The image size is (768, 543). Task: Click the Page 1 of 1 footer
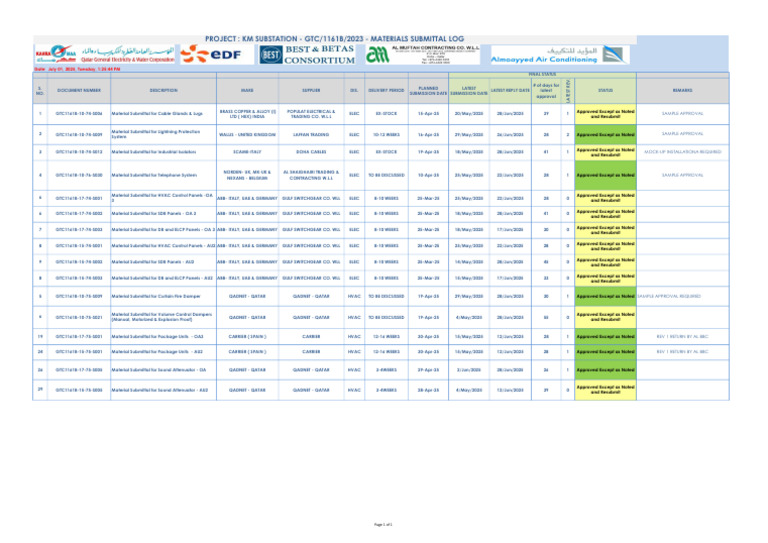(x=383, y=524)
